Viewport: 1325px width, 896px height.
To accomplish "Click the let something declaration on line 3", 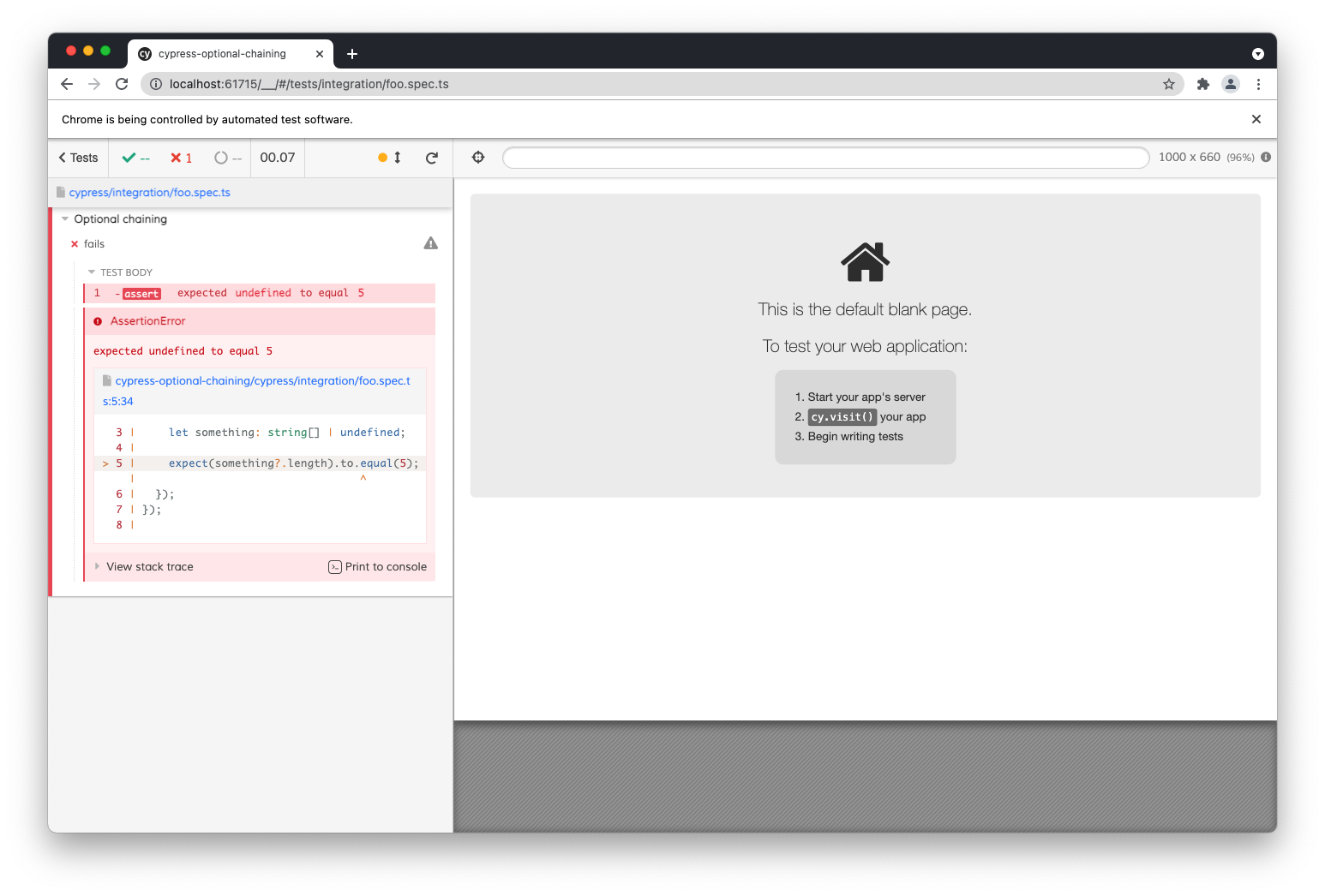I will [x=287, y=433].
